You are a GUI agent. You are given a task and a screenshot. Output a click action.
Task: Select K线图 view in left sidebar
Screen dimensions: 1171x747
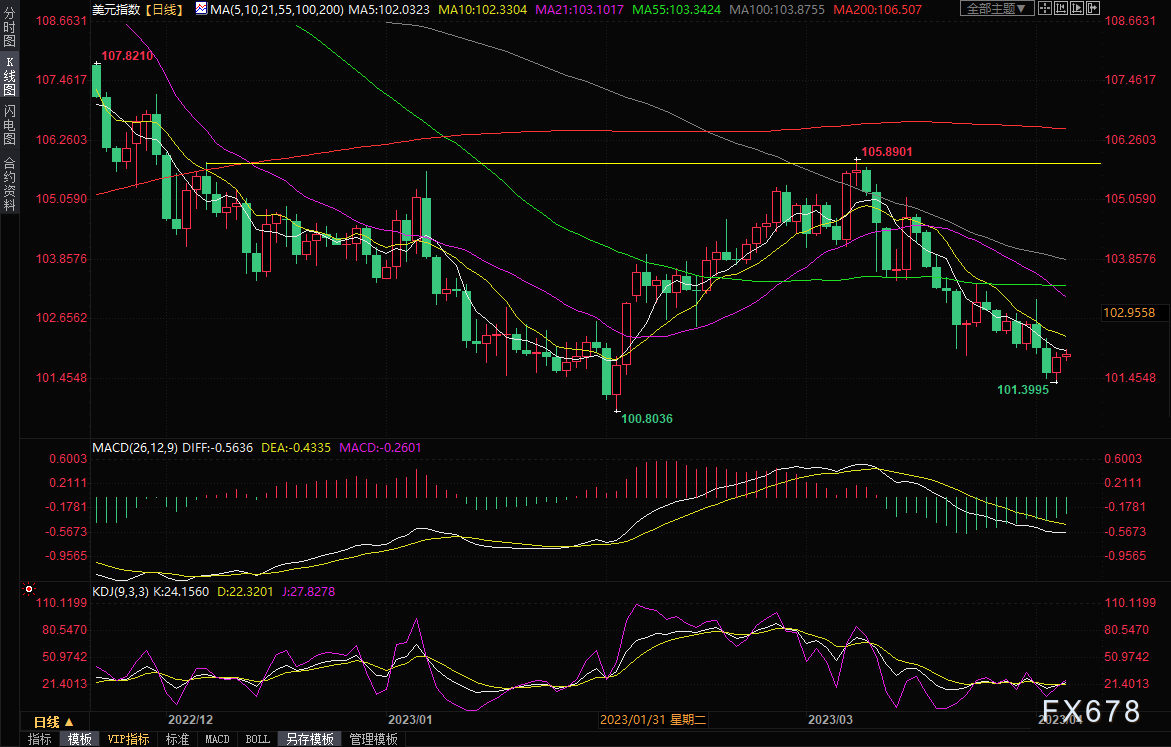pyautogui.click(x=9, y=76)
